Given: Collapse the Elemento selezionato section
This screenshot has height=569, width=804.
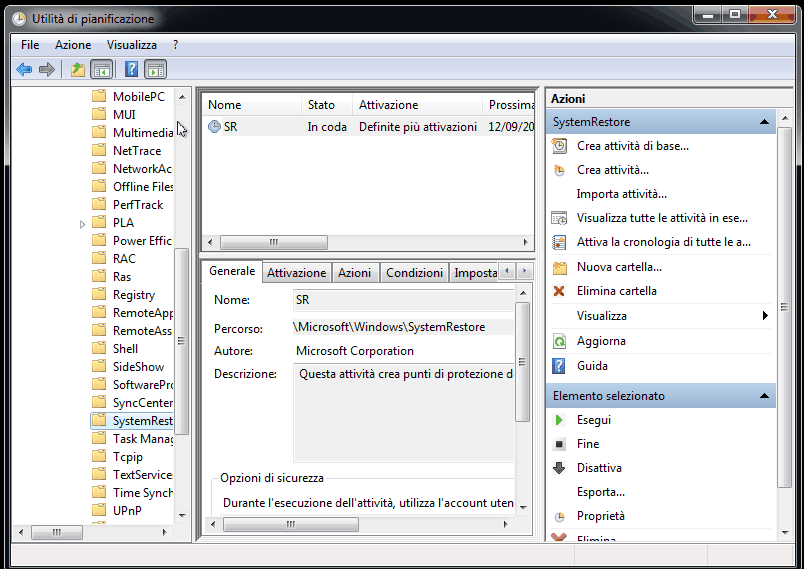Looking at the screenshot, I should pos(764,396).
